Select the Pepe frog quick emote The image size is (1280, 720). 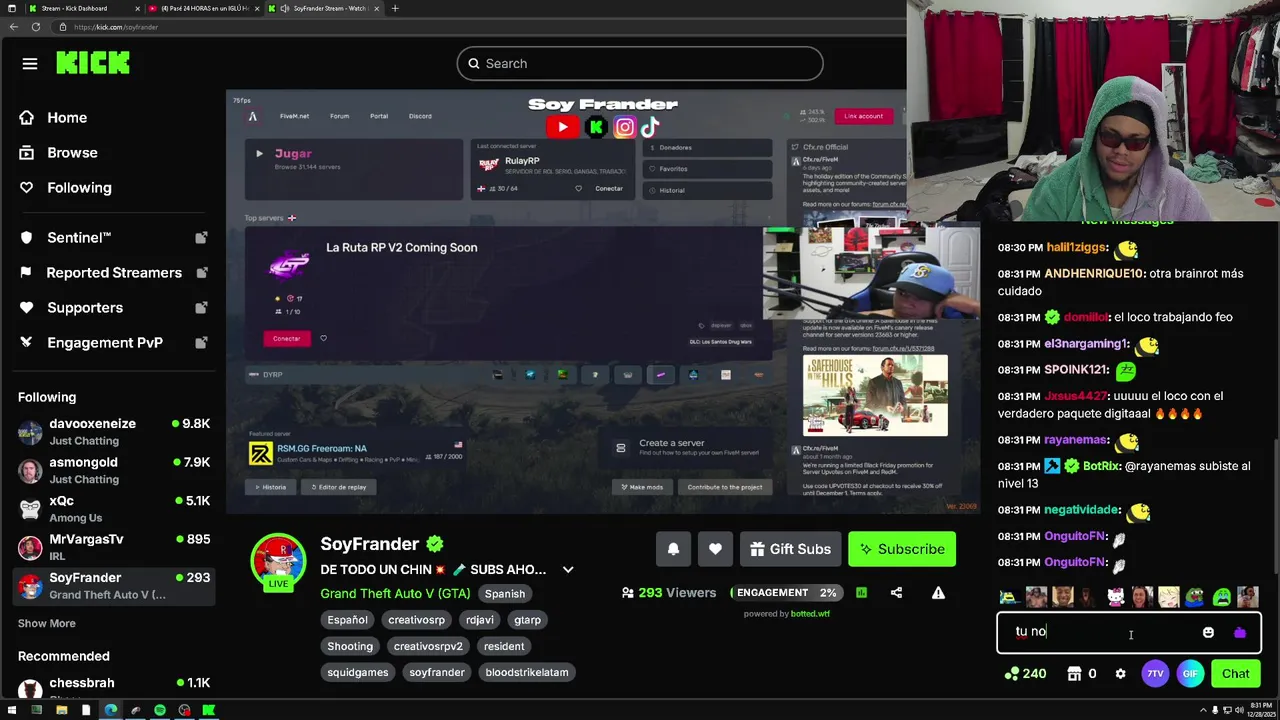coord(1195,598)
